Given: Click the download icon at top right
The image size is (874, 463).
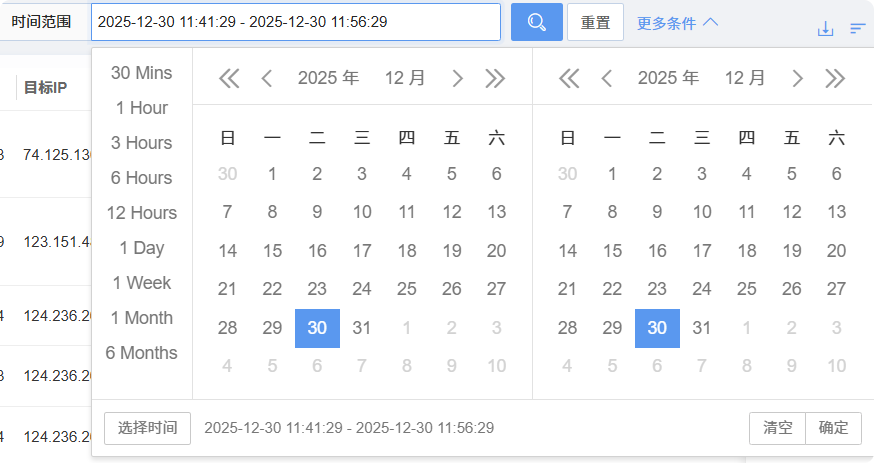Looking at the screenshot, I should coord(825,28).
